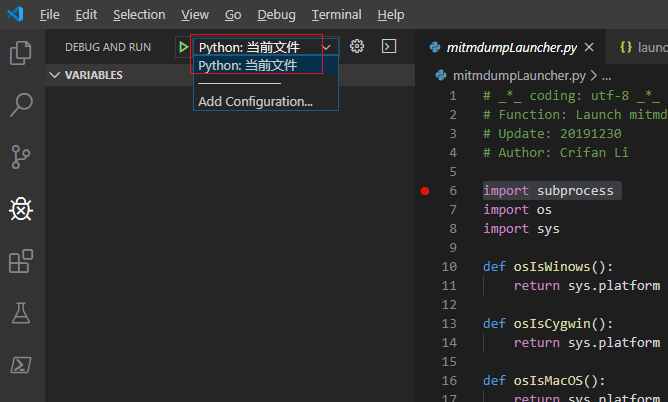This screenshot has width=668, height=402.
Task: Collapse the Variables section
Action: [56, 75]
